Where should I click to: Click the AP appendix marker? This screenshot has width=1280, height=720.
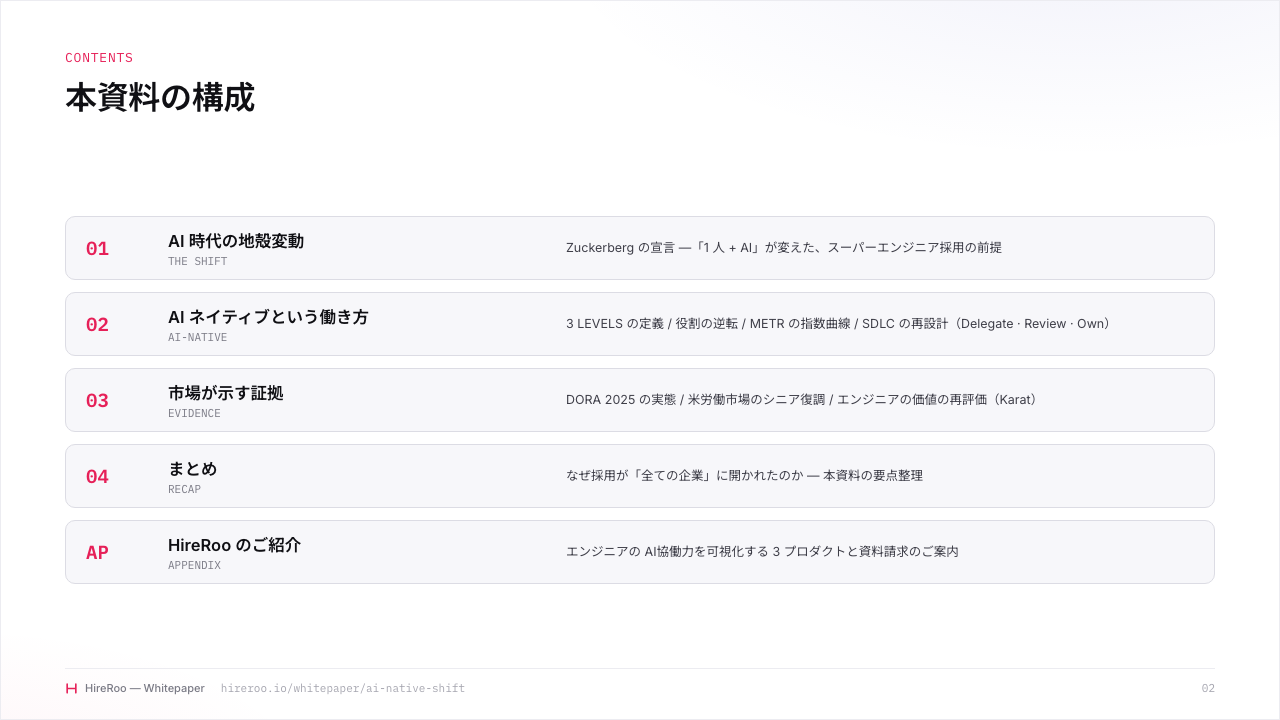coord(97,553)
